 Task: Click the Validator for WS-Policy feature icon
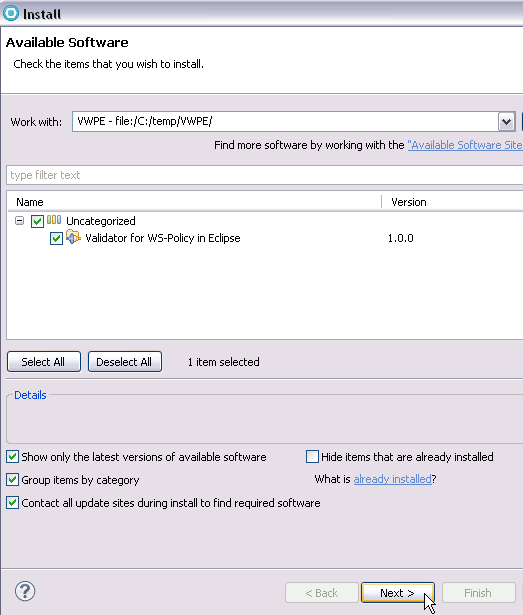click(73, 237)
